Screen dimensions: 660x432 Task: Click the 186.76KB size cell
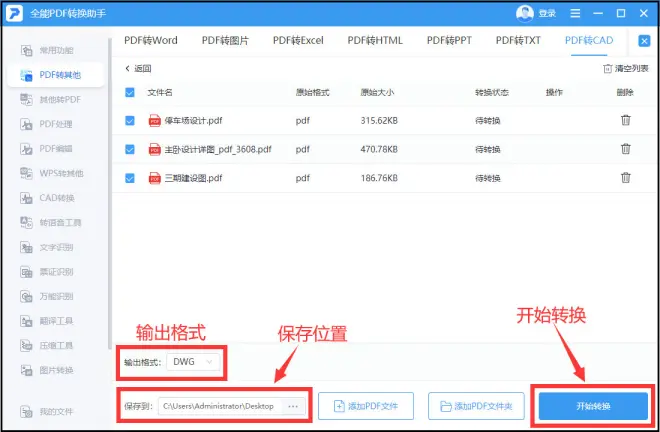click(379, 178)
